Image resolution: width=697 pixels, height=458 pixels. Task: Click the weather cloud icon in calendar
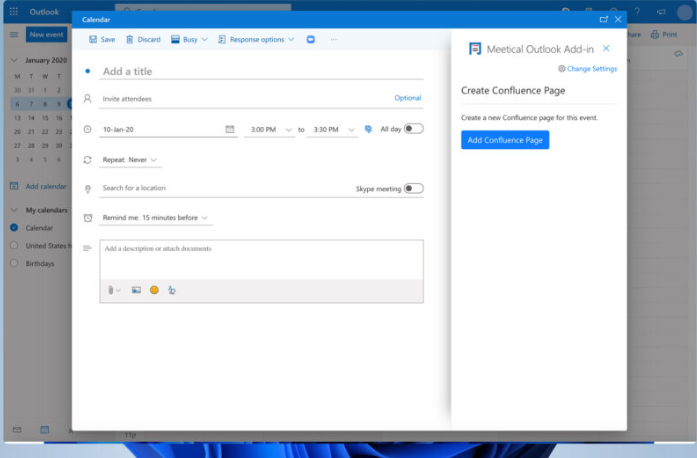(678, 54)
